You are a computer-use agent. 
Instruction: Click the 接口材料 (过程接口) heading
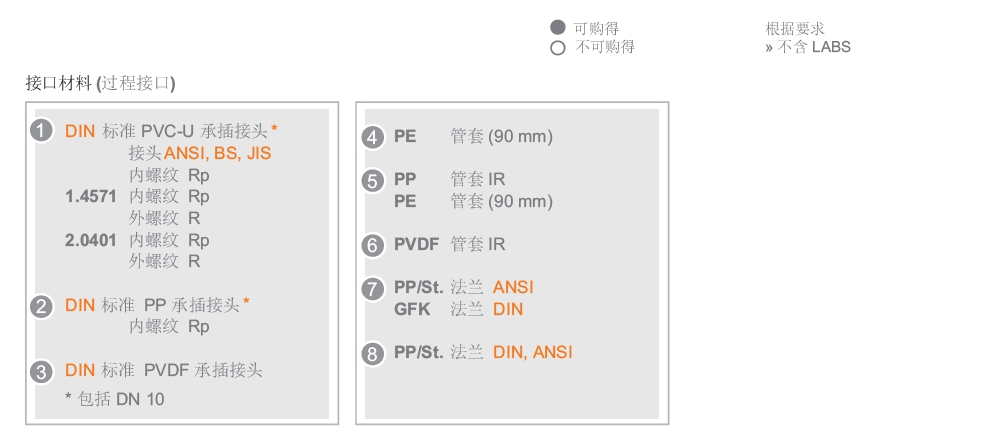coord(101,84)
